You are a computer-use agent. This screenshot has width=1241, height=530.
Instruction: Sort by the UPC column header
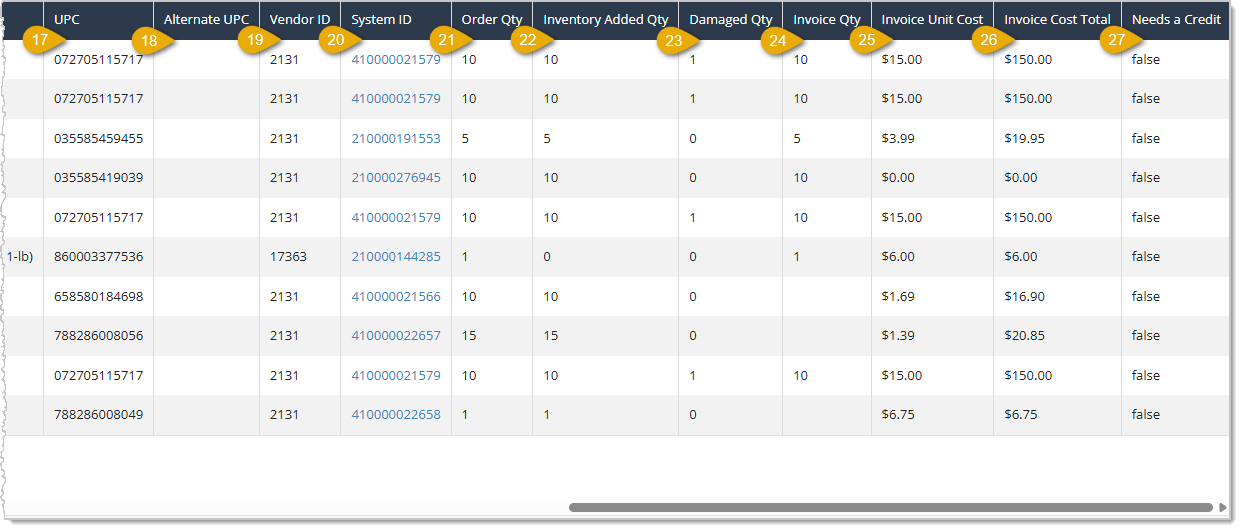[67, 19]
